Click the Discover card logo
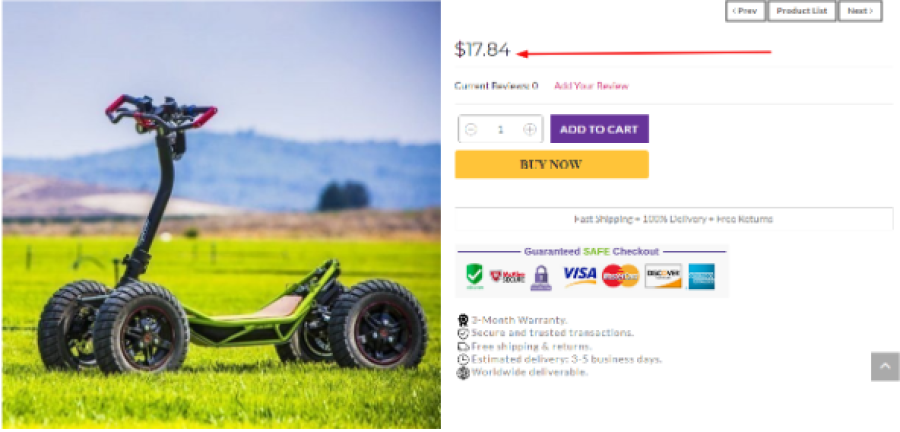900x432 pixels. click(663, 276)
